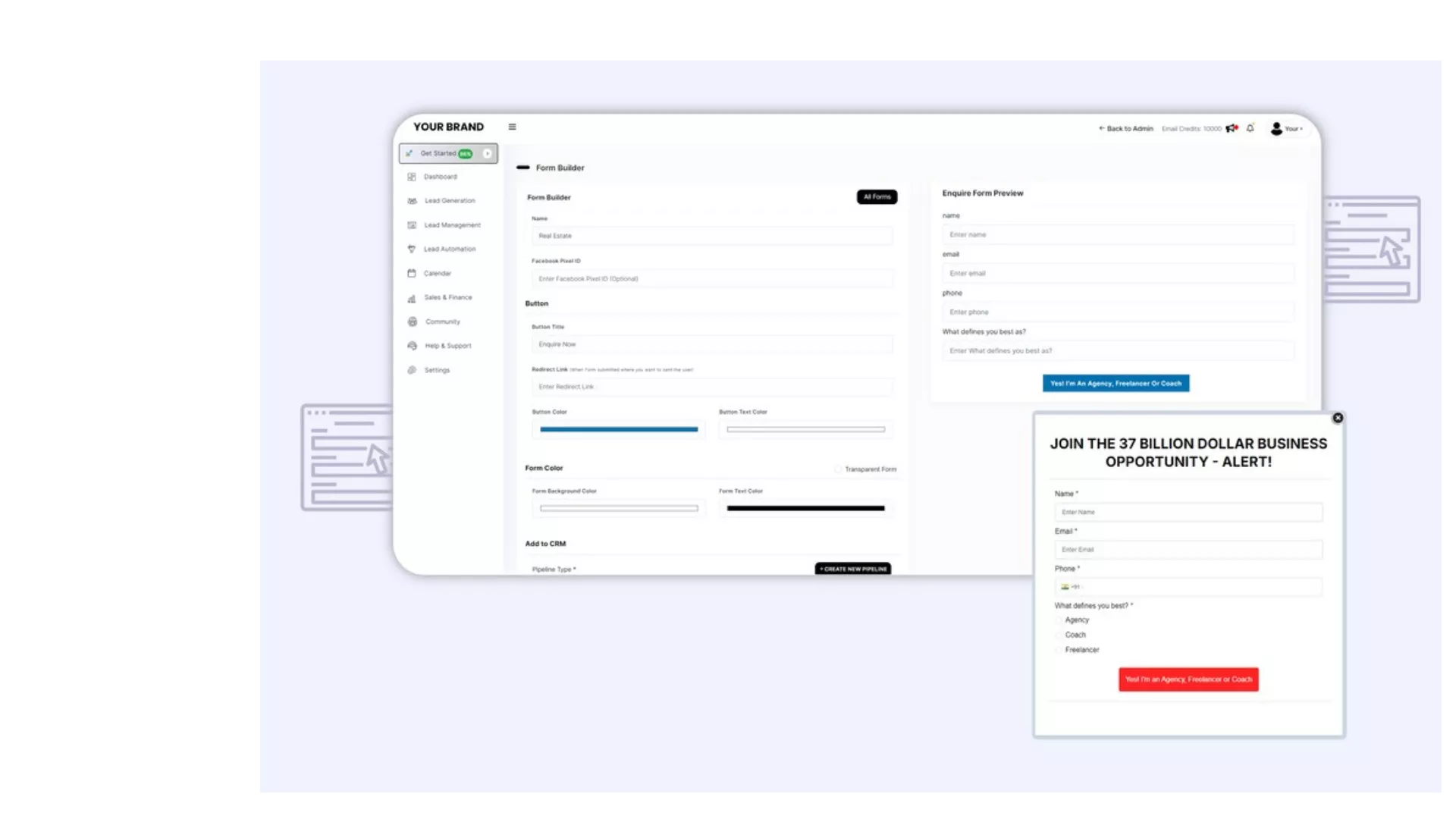Change the blue Button Color swatch
1456x819 pixels.
click(618, 429)
